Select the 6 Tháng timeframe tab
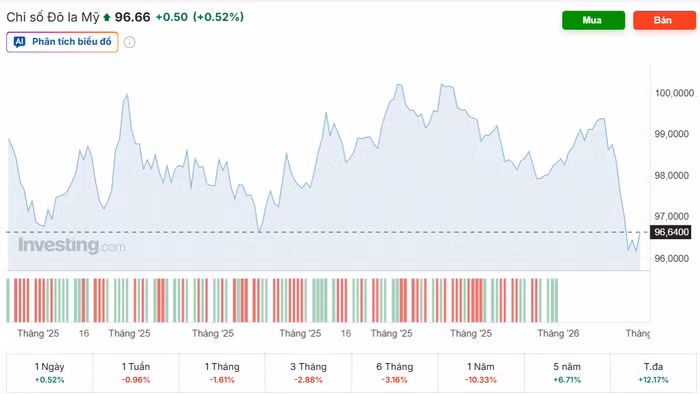 click(395, 373)
